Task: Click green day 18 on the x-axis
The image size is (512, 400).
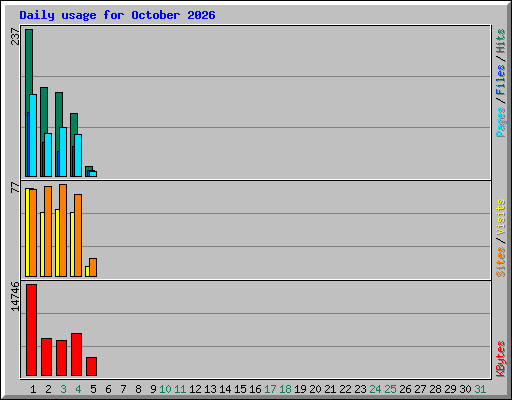Action: [x=285, y=389]
